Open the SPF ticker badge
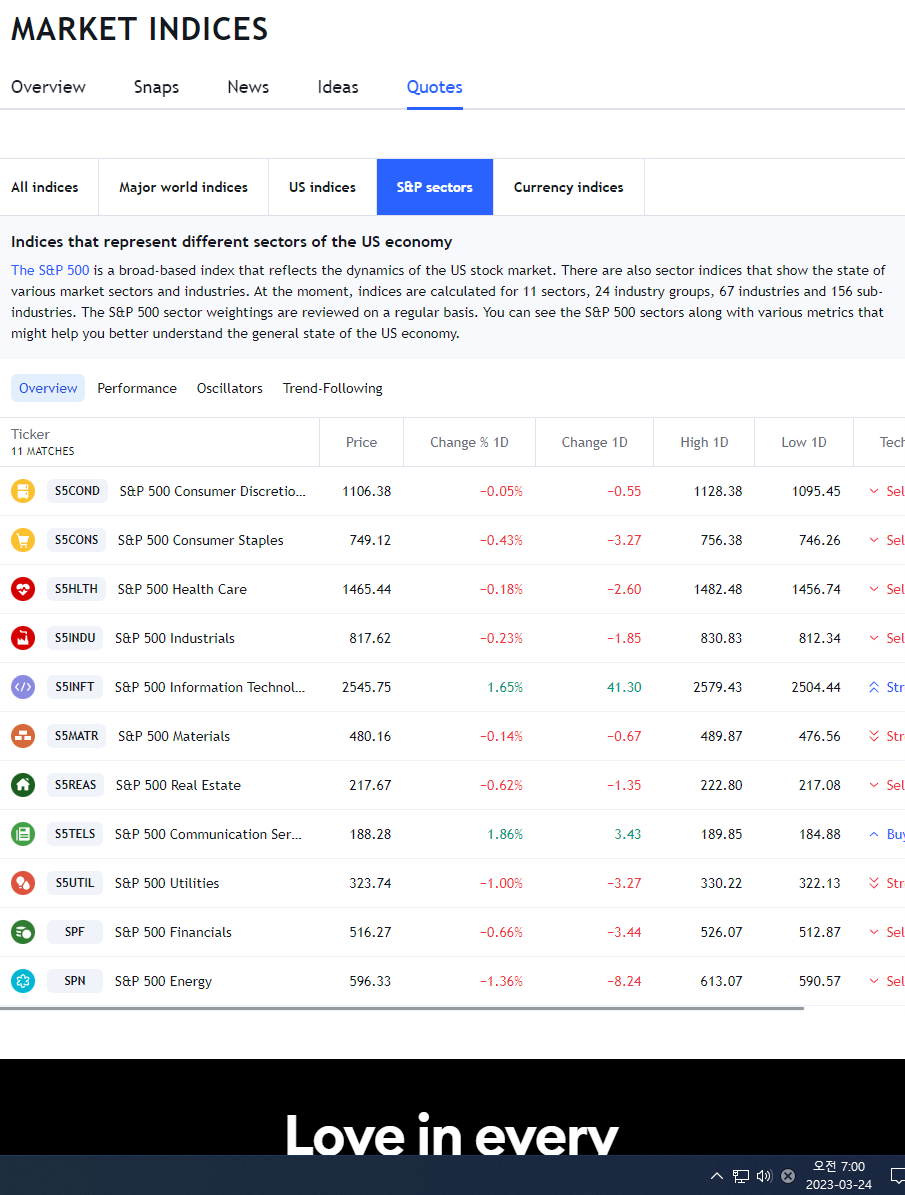 tap(75, 932)
